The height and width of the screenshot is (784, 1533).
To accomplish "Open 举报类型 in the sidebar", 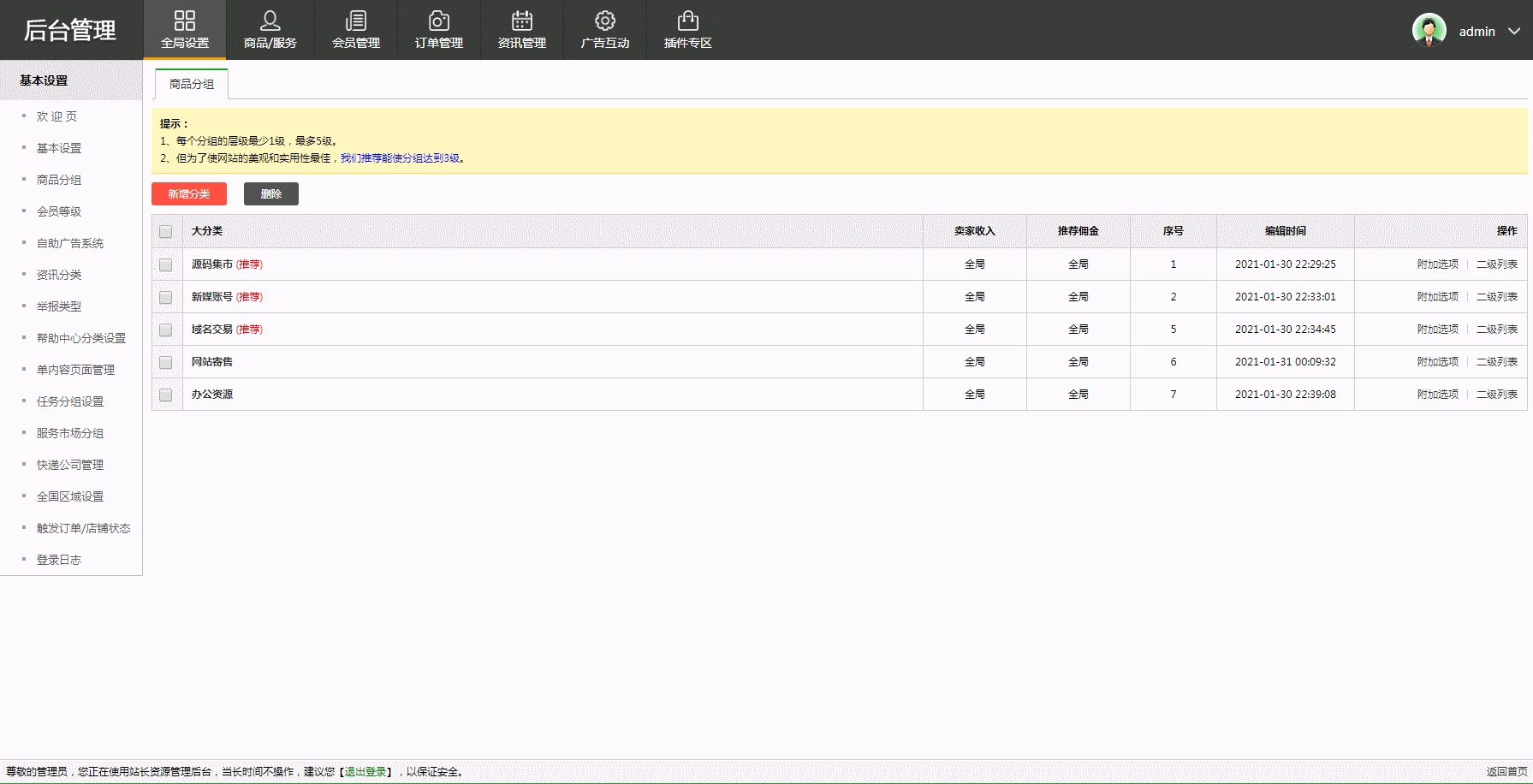I will point(59,306).
